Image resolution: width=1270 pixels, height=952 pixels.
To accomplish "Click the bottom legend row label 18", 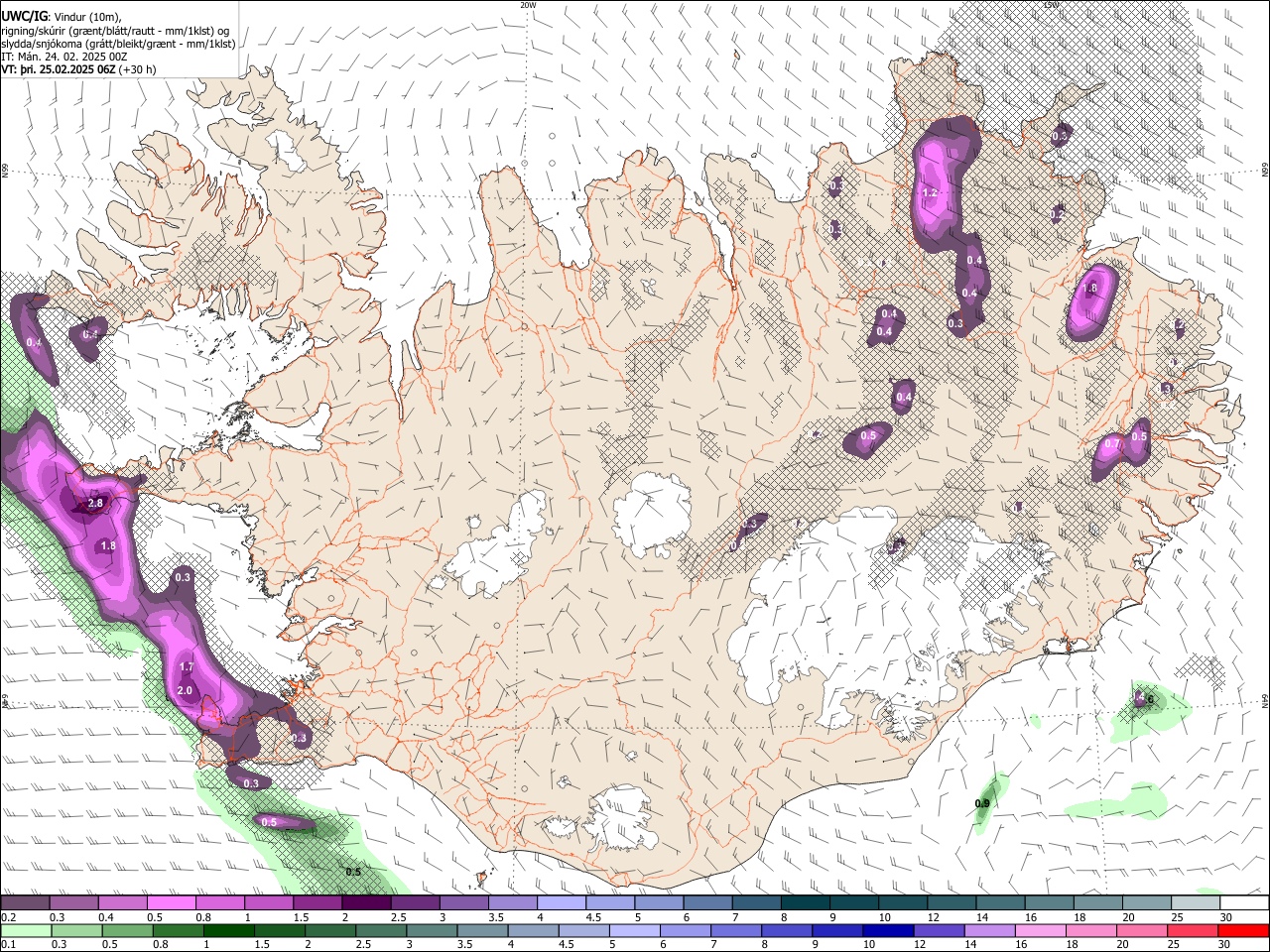I will (1075, 945).
